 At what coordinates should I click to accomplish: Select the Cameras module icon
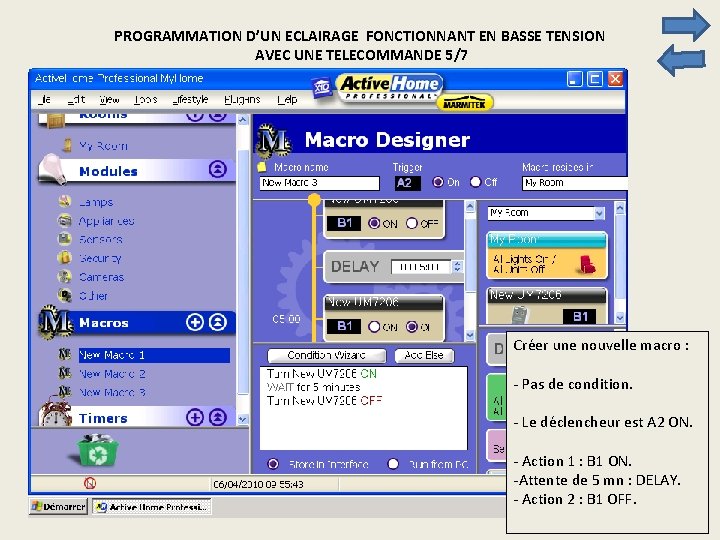(x=65, y=276)
